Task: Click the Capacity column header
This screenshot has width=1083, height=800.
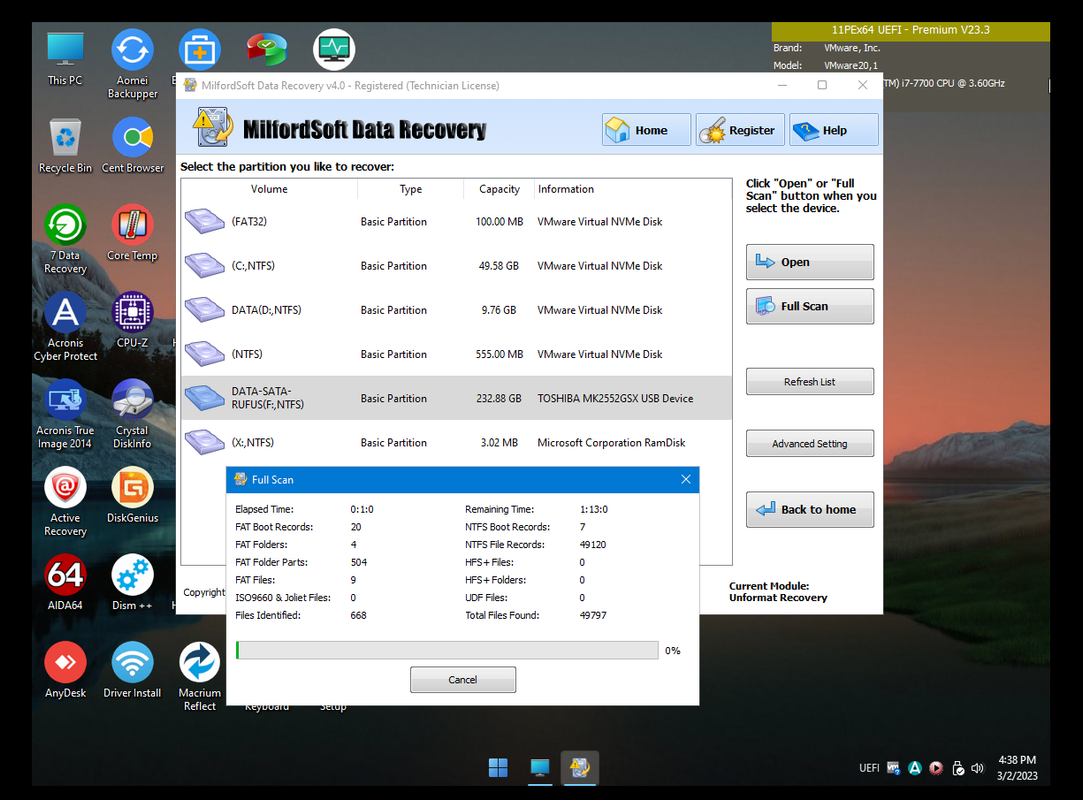Action: click(x=499, y=189)
